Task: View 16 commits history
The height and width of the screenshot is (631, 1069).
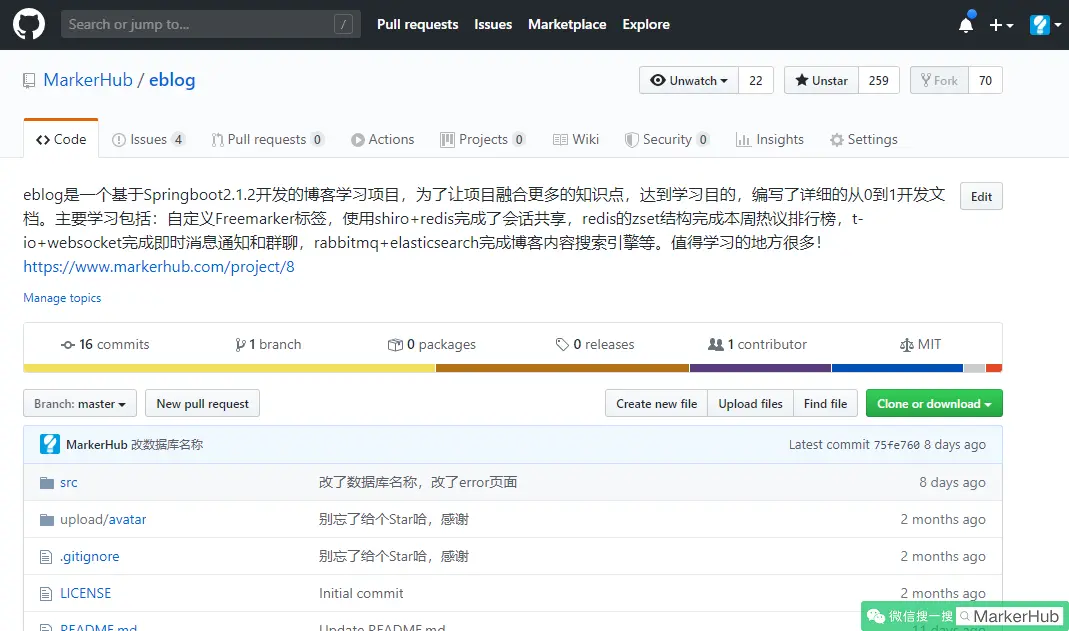Action: click(x=105, y=344)
